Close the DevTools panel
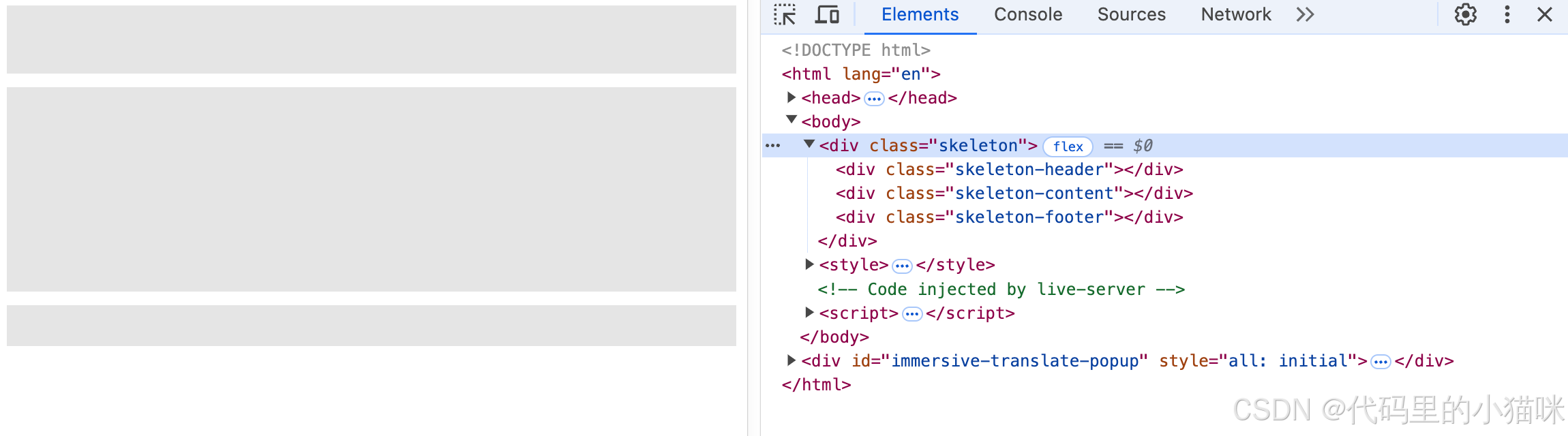Image resolution: width=1568 pixels, height=436 pixels. coord(1545,14)
